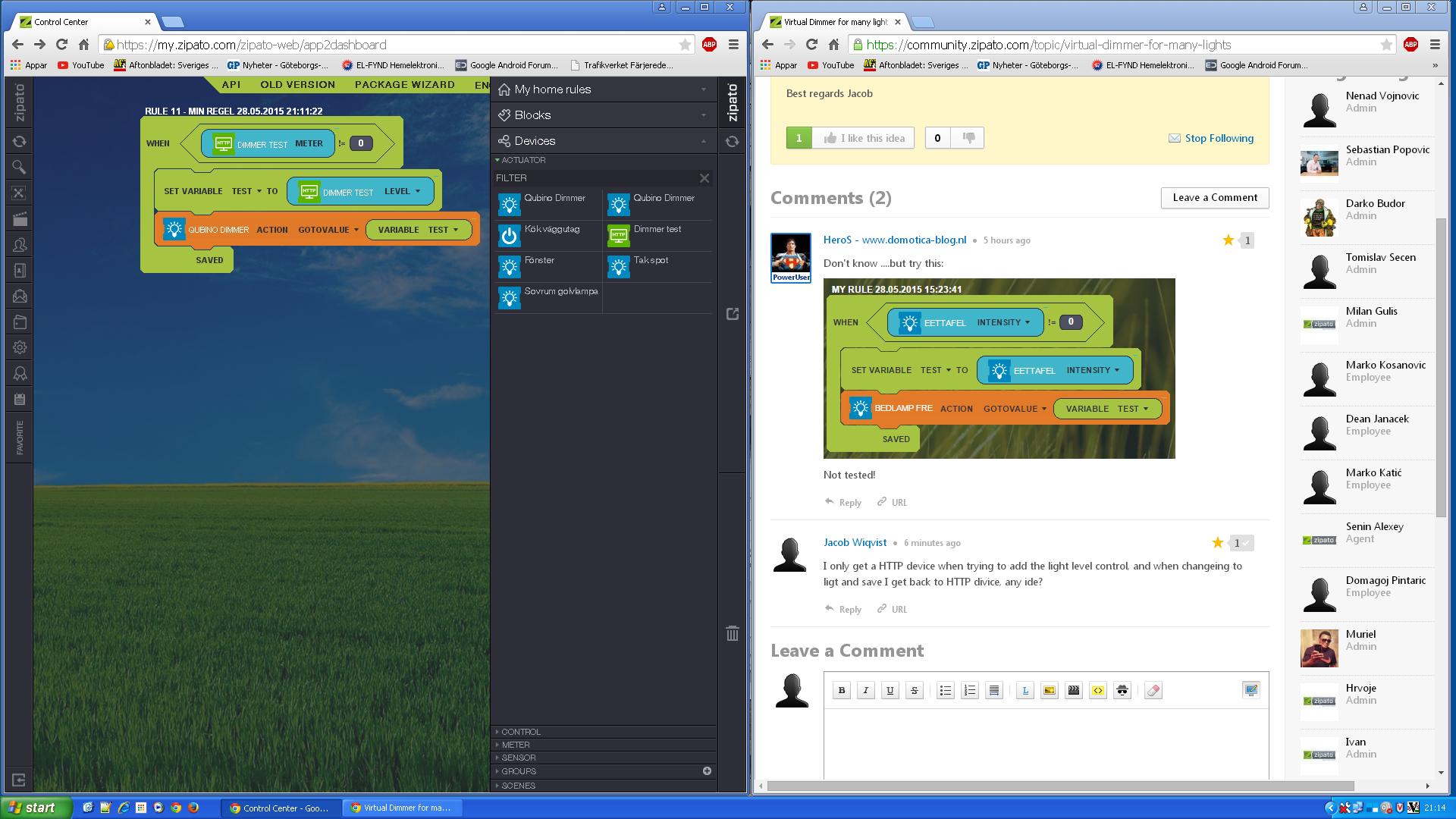The image size is (1456, 819).
Task: Click the eraser clear formatting icon
Action: (1153, 690)
